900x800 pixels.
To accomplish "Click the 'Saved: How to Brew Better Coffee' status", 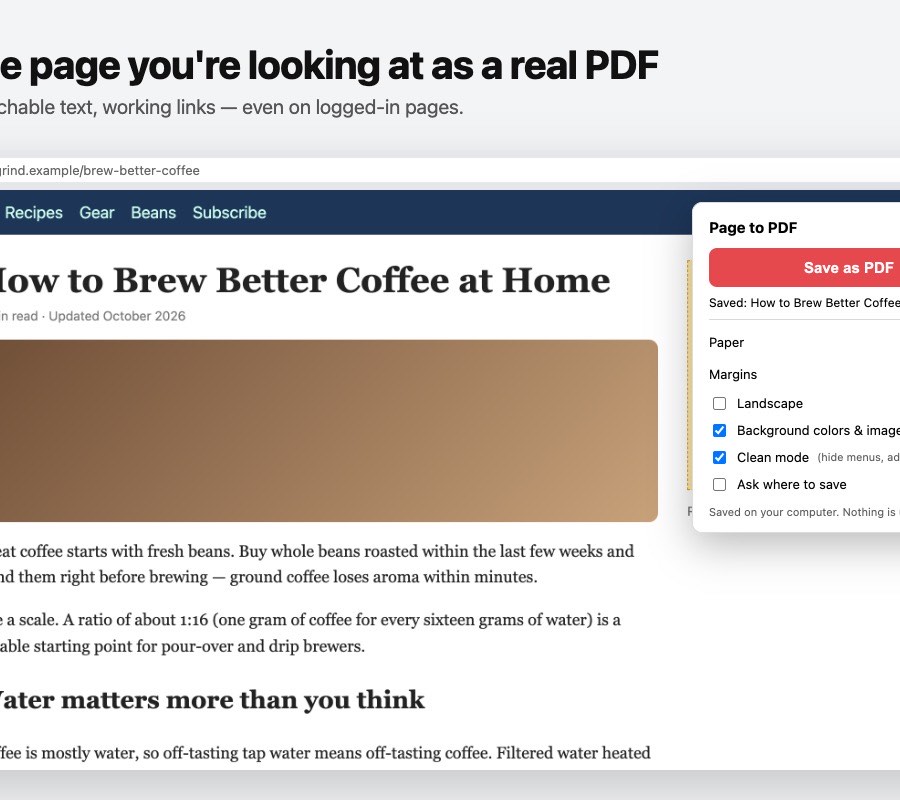I will pos(804,303).
